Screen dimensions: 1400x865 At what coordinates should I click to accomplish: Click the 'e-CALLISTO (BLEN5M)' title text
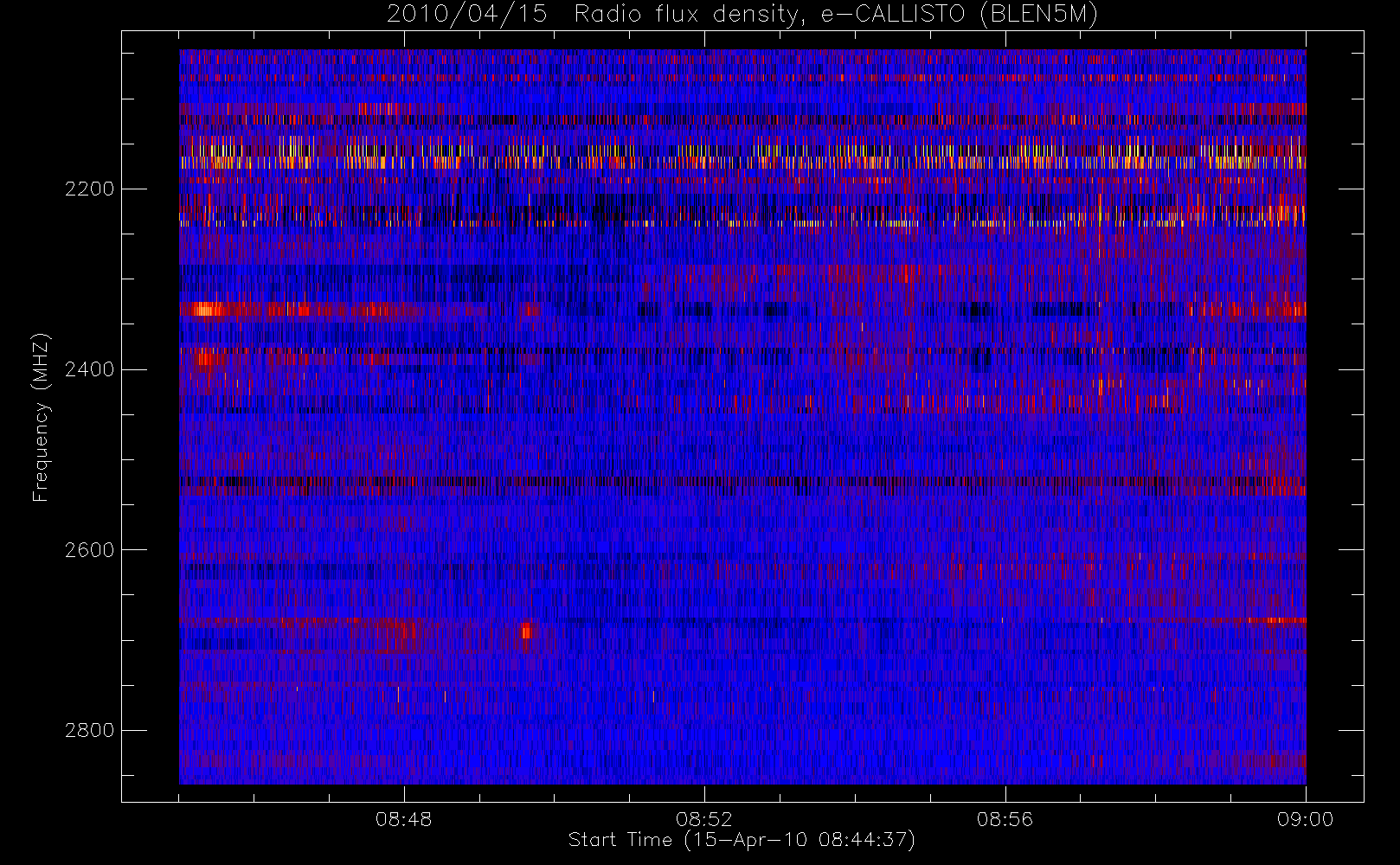960,15
